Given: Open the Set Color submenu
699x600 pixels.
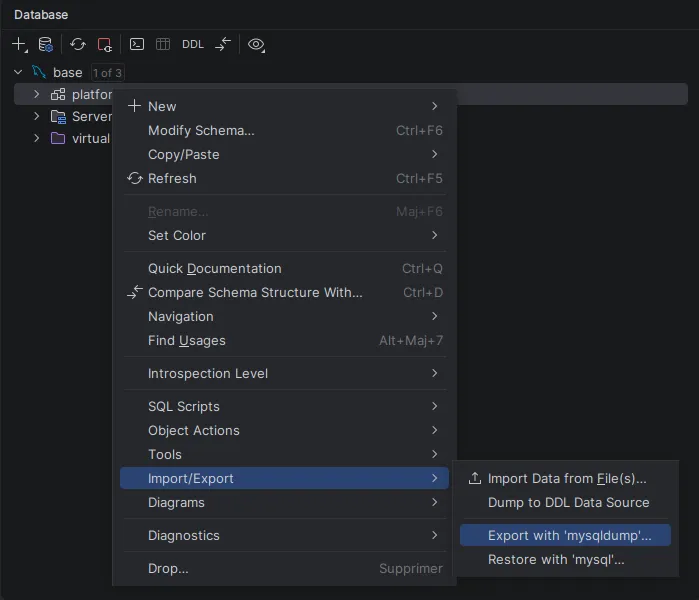Looking at the screenshot, I should pyautogui.click(x=284, y=235).
